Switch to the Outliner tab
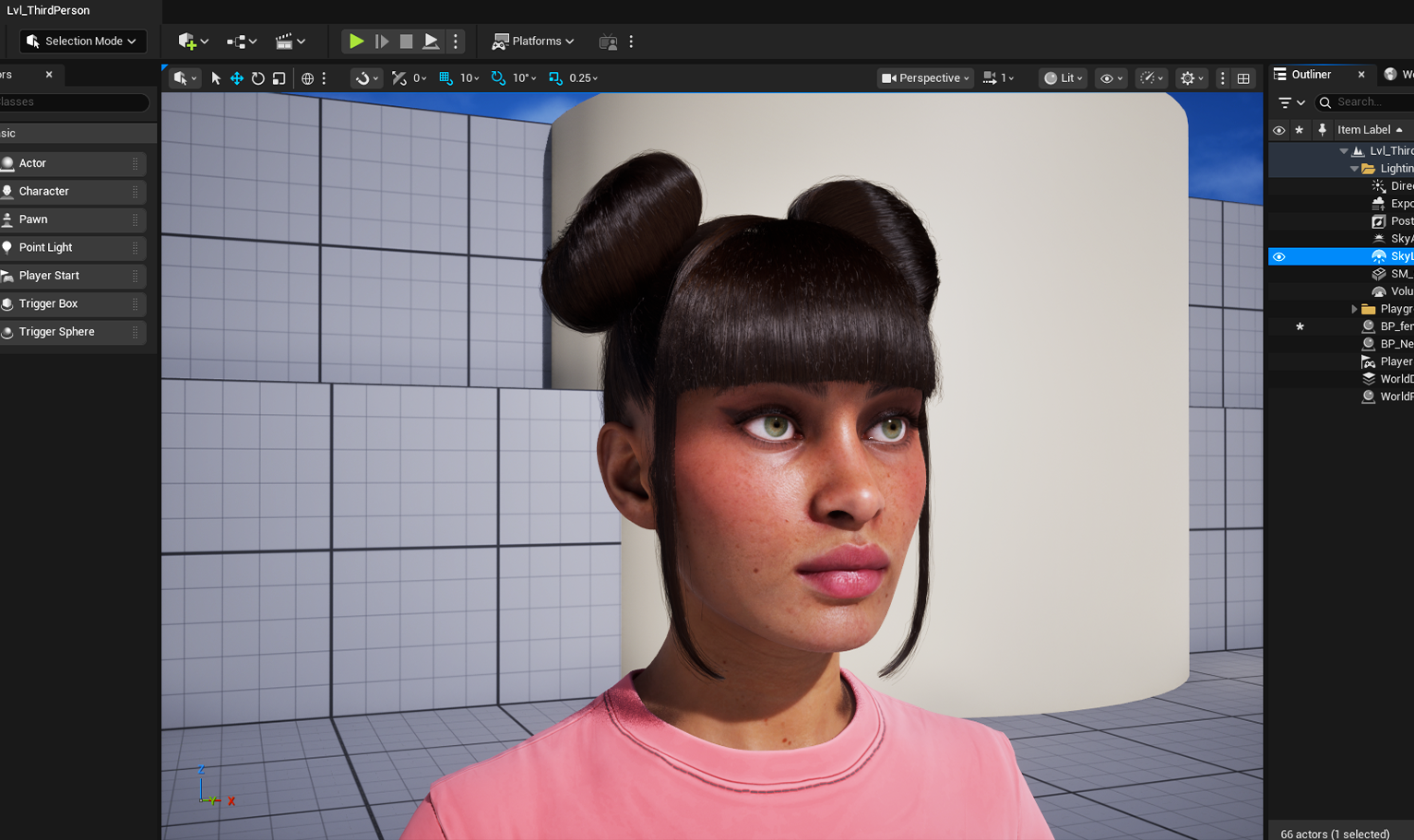The height and width of the screenshot is (840, 1414). point(1311,75)
